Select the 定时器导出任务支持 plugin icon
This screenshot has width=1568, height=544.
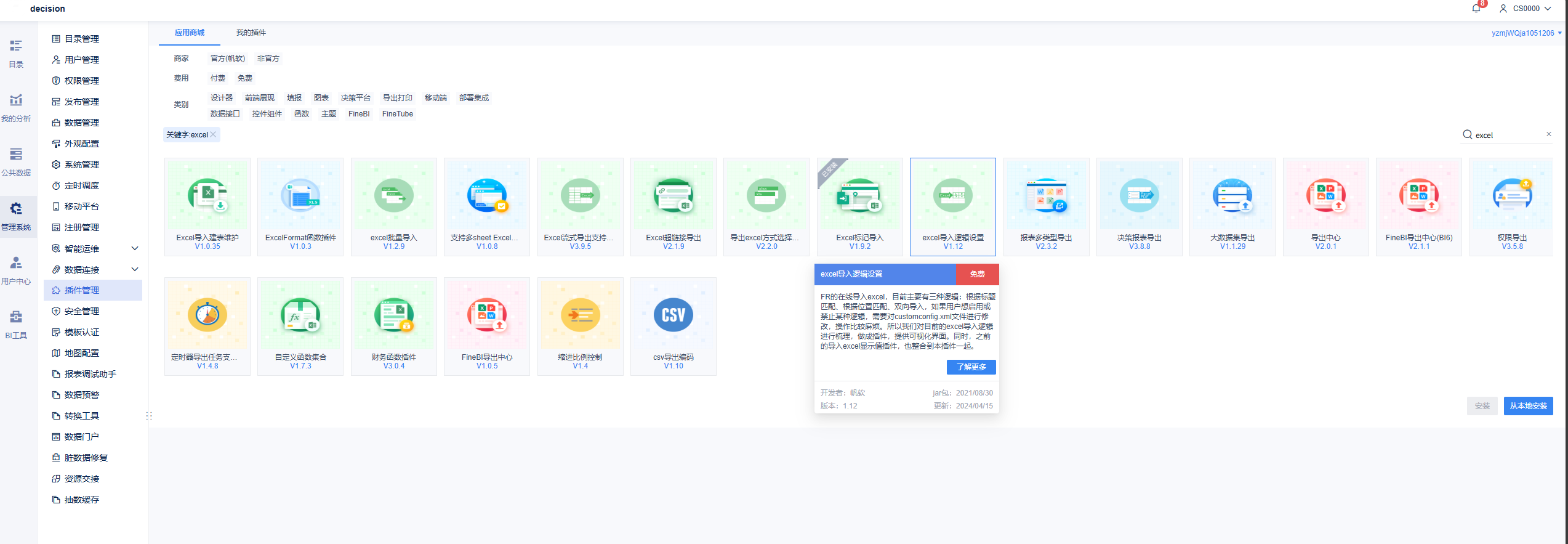pyautogui.click(x=207, y=315)
